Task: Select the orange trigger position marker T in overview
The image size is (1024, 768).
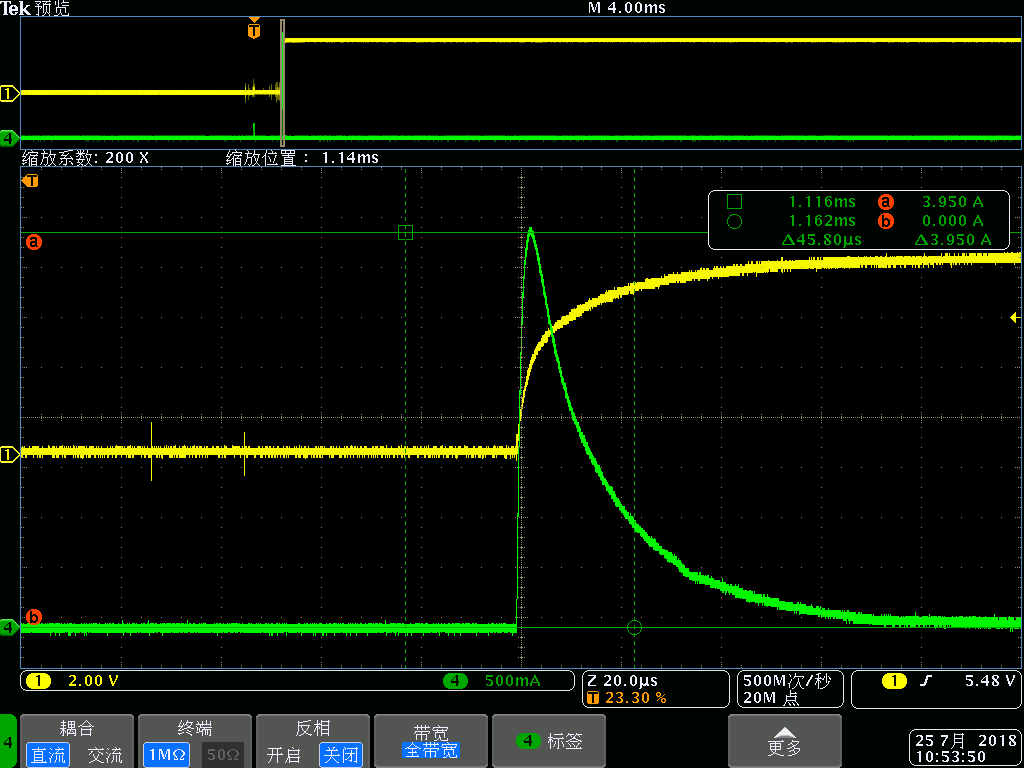Action: point(254,29)
